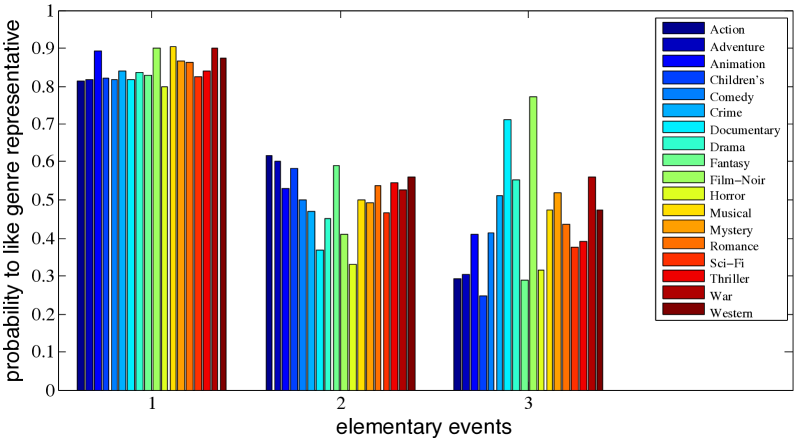
Task: Select the Adventure legend label
Action: pyautogui.click(x=737, y=47)
